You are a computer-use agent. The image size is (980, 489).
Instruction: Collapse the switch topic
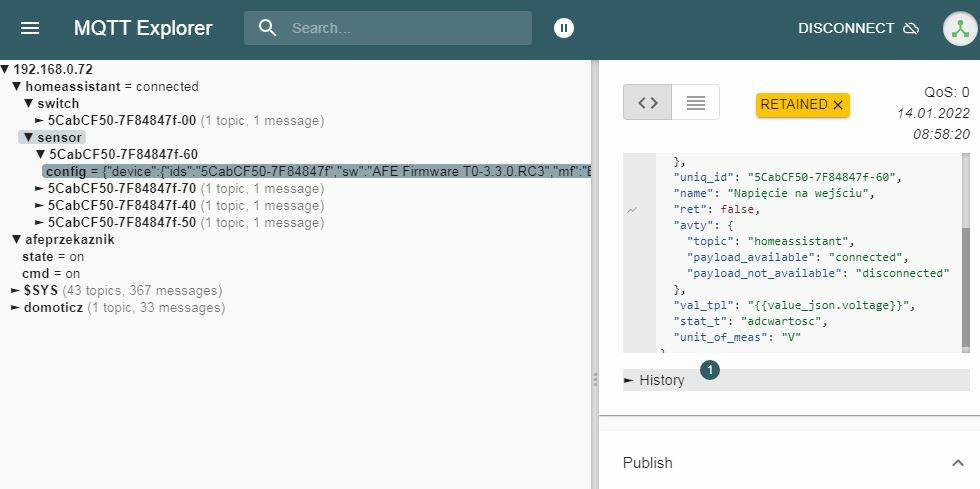29,103
